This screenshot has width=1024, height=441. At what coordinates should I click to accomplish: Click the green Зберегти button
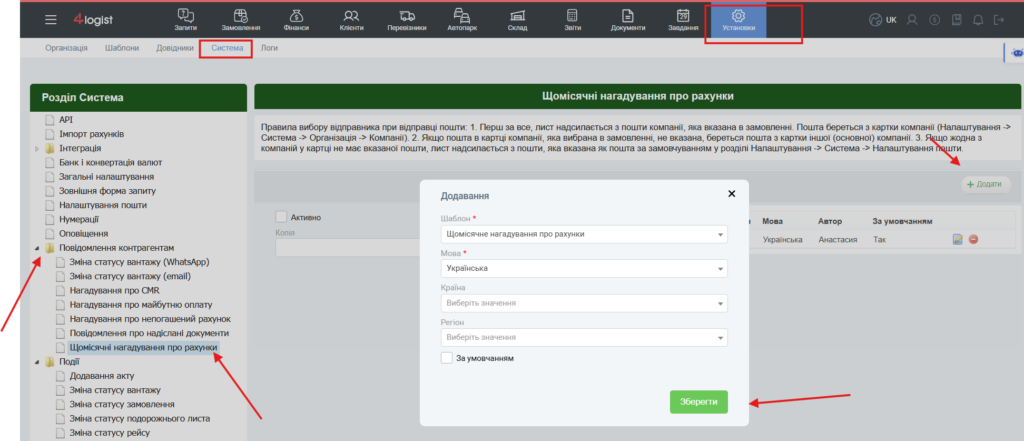[698, 402]
